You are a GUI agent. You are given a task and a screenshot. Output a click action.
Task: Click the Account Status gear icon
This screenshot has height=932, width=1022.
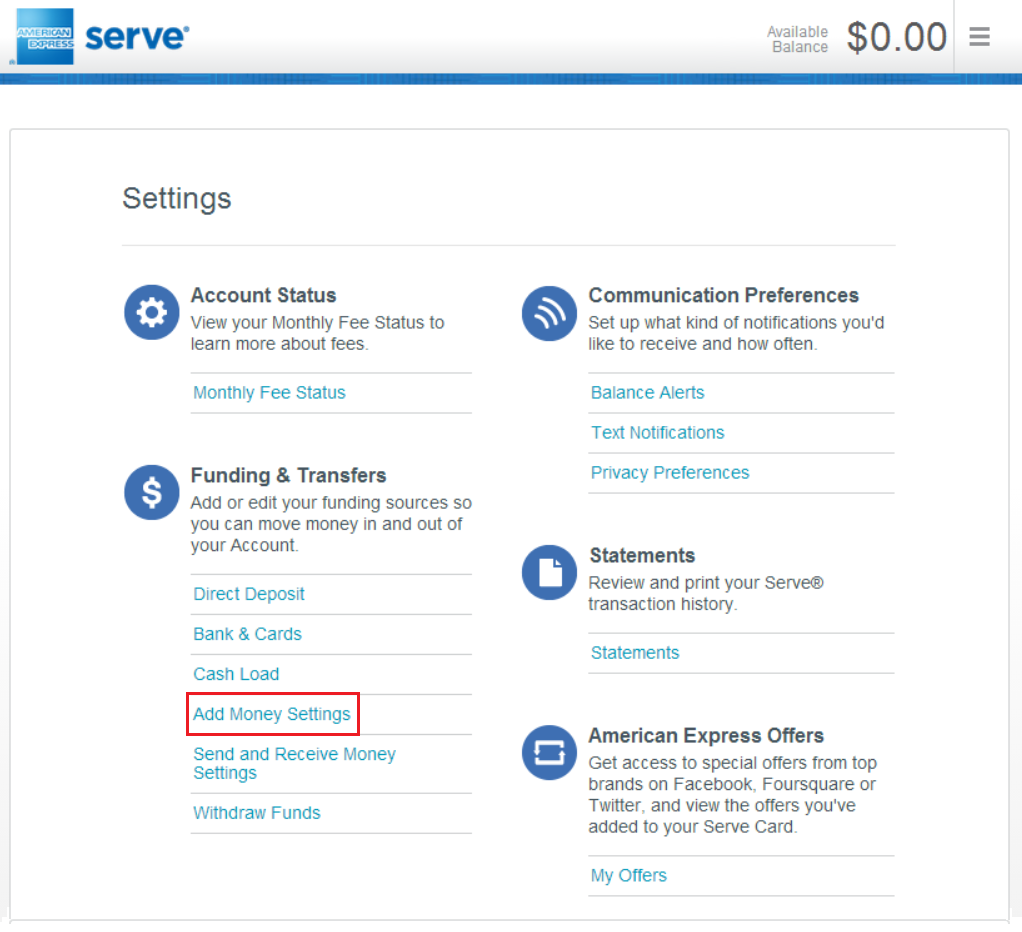[151, 312]
